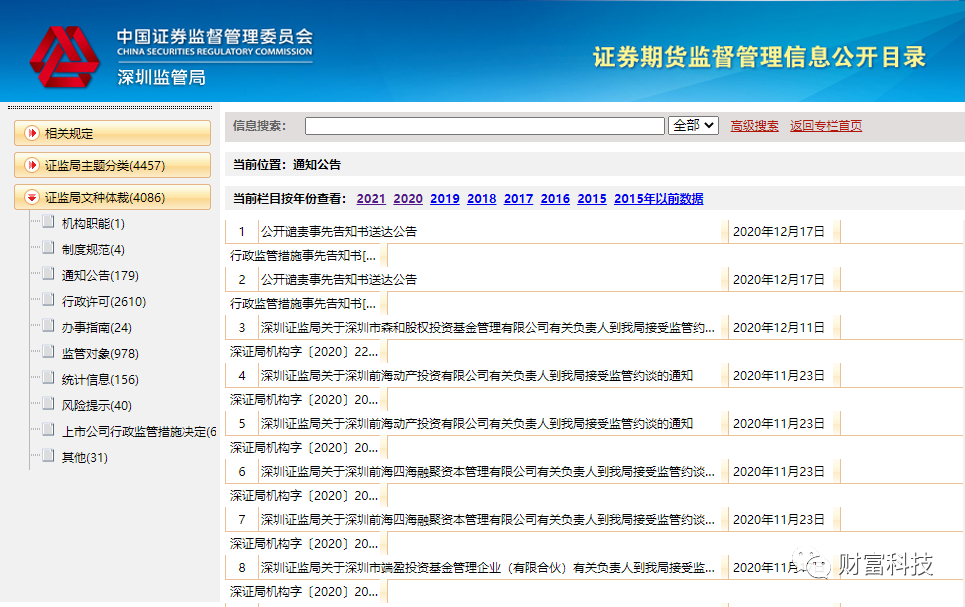Screen dimensions: 965x607
Task: Open item 7 about 深圳前海四海融聚资本管理有限公司
Action: coord(487,520)
